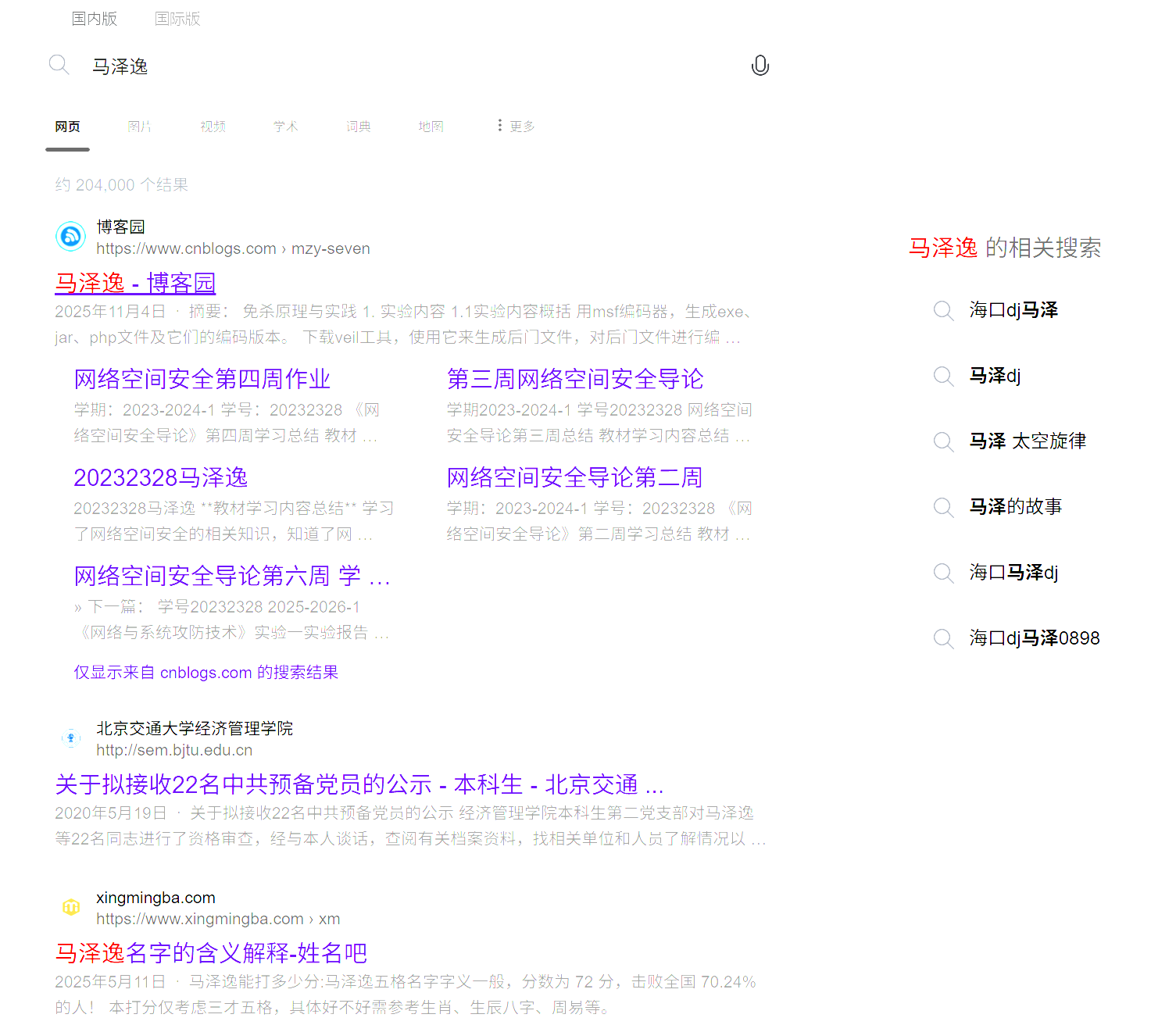
Task: Click the search icon beside 海口dj马泽
Action: [x=943, y=310]
